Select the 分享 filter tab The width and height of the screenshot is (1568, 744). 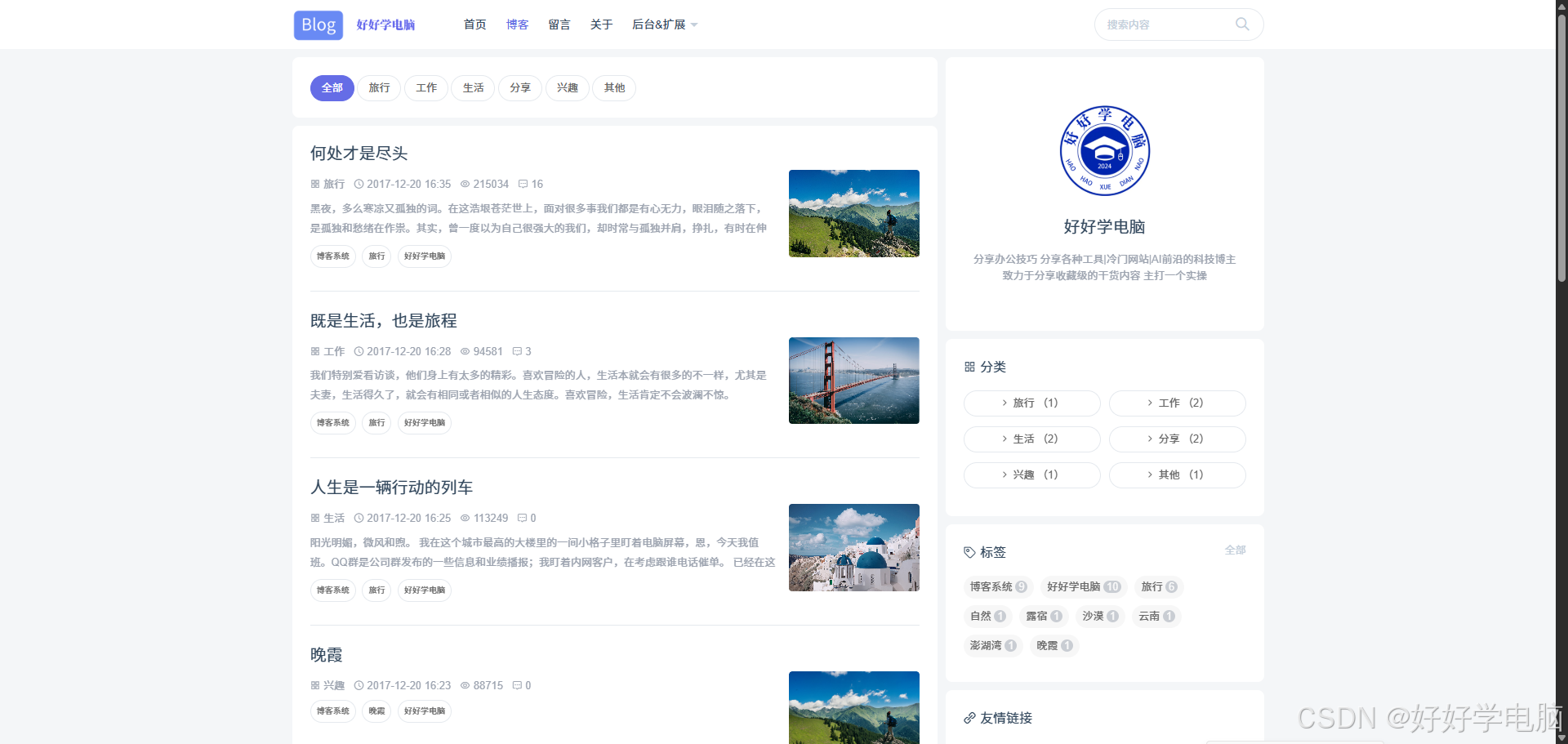click(x=520, y=88)
